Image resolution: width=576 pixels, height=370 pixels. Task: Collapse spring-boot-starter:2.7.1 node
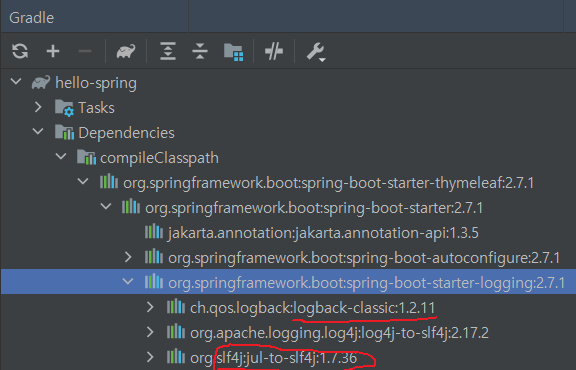click(106, 206)
